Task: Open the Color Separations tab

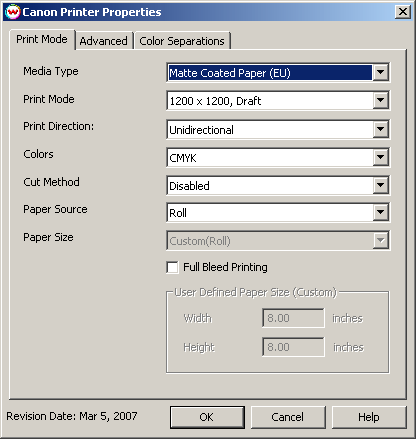Action: point(182,41)
